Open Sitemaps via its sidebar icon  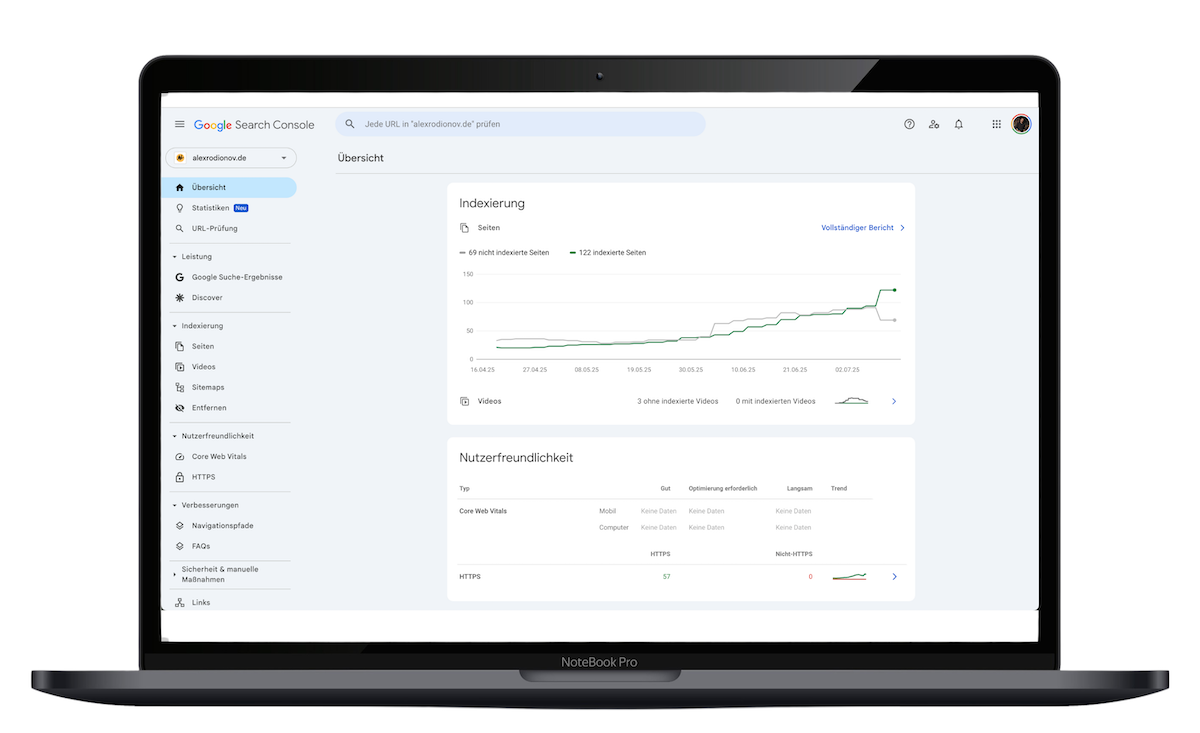pyautogui.click(x=180, y=387)
